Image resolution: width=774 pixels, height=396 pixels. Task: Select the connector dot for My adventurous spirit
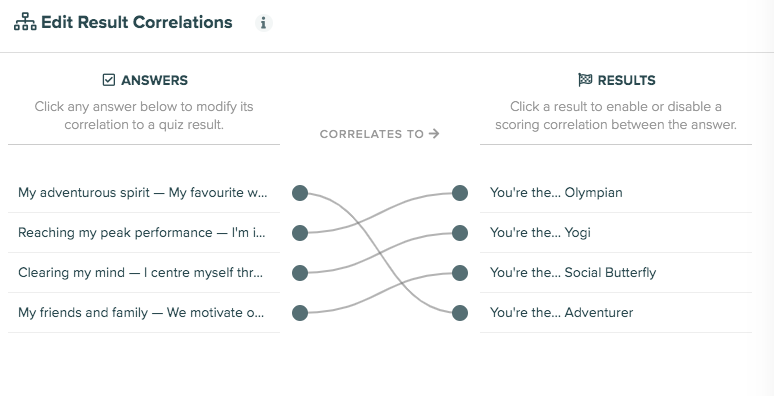[300, 193]
